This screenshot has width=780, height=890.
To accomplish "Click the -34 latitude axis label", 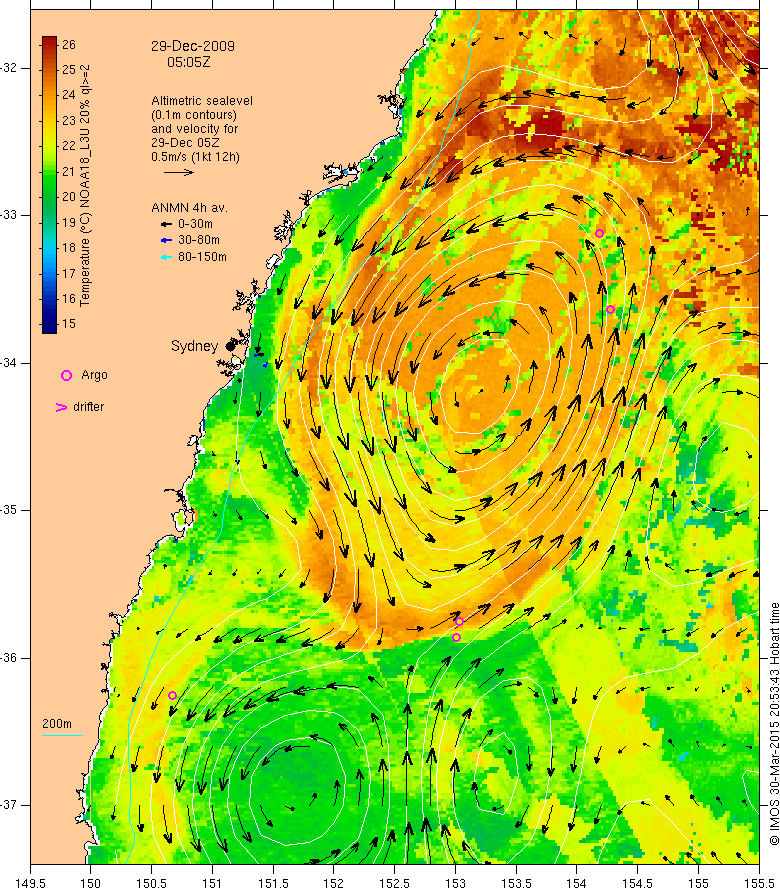I will (x=9, y=363).
